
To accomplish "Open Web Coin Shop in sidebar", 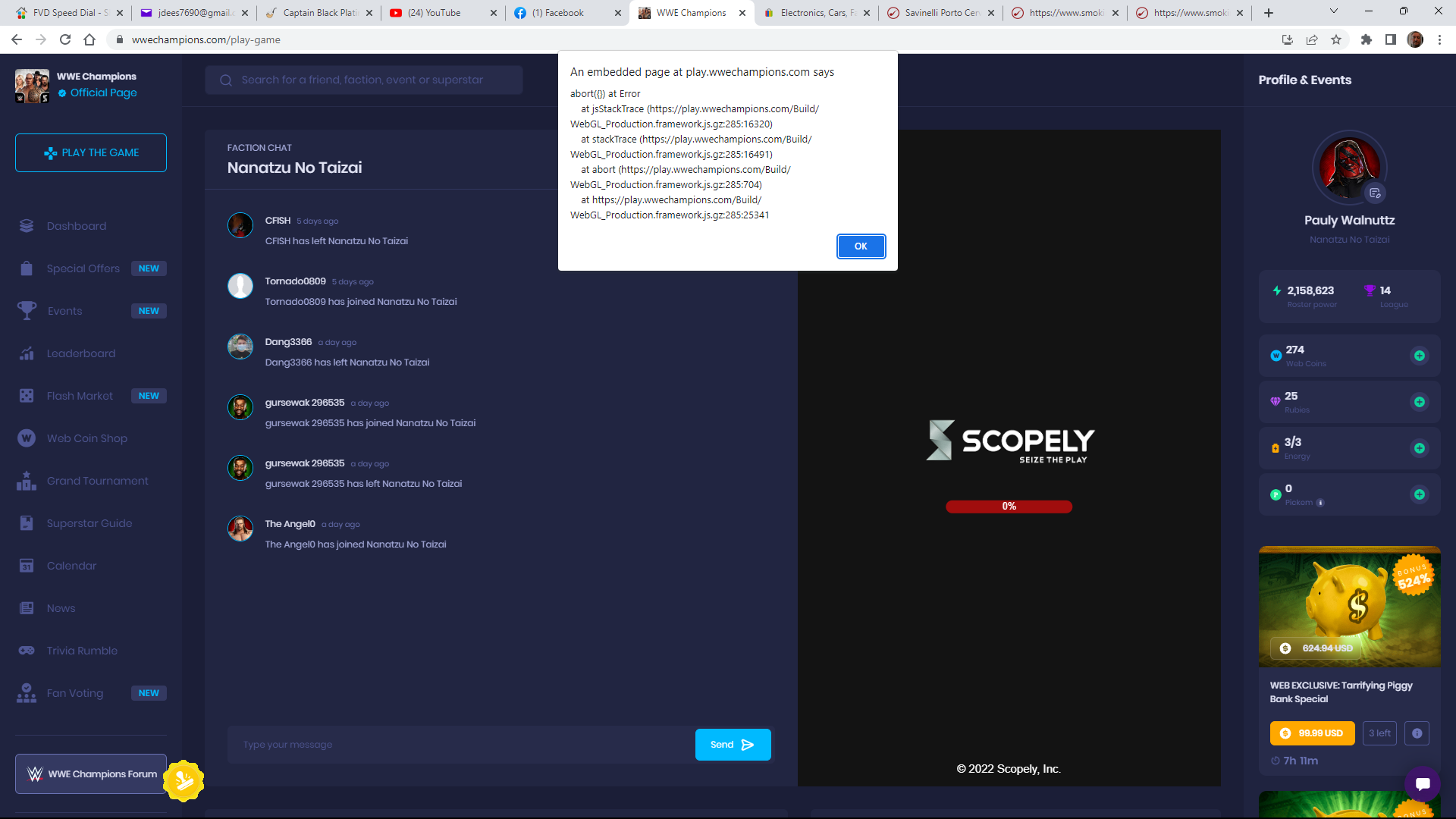I will click(86, 438).
